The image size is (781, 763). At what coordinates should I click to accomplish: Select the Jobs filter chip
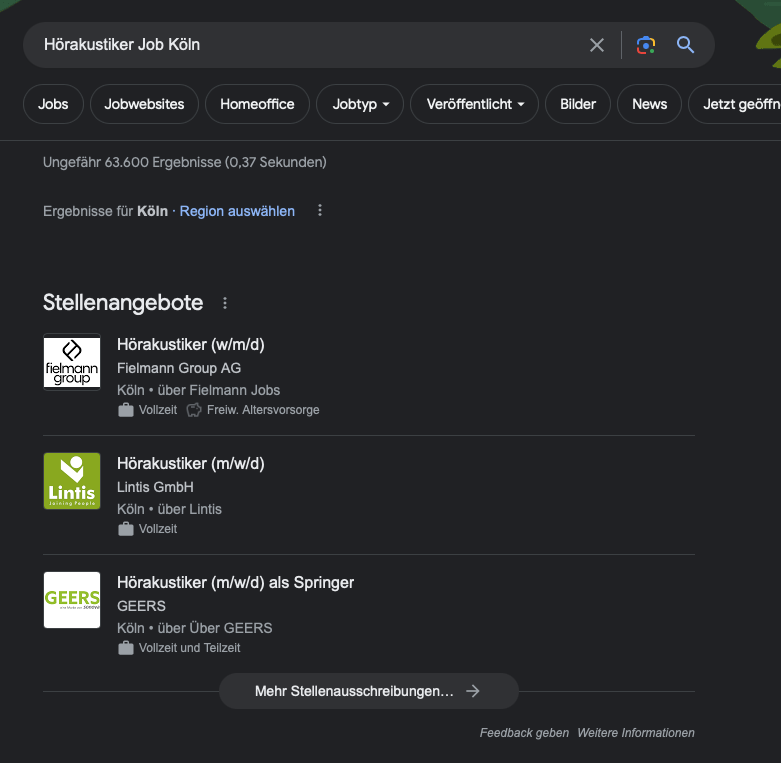[53, 104]
